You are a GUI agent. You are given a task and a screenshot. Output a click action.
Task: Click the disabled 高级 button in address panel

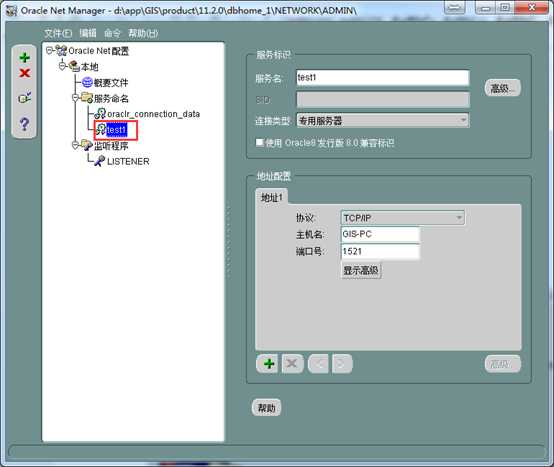tap(502, 364)
